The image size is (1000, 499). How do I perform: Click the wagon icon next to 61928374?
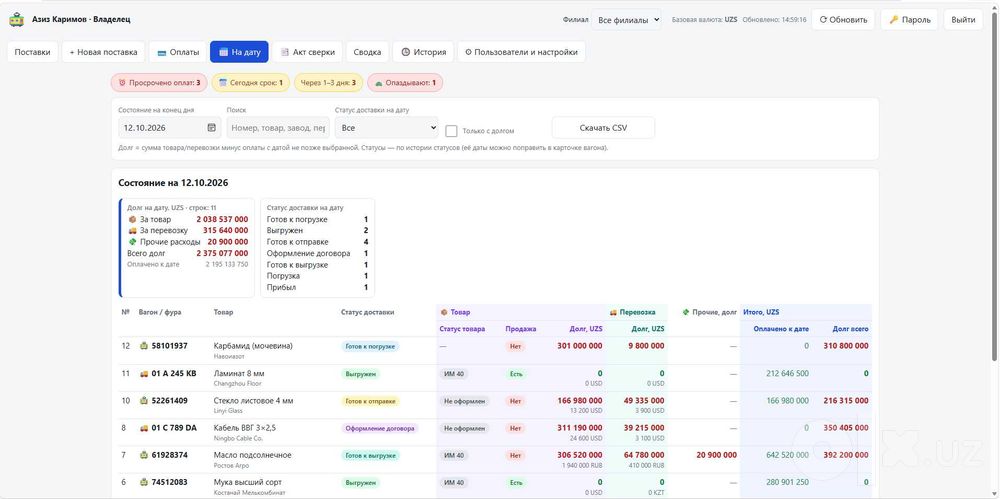click(144, 455)
